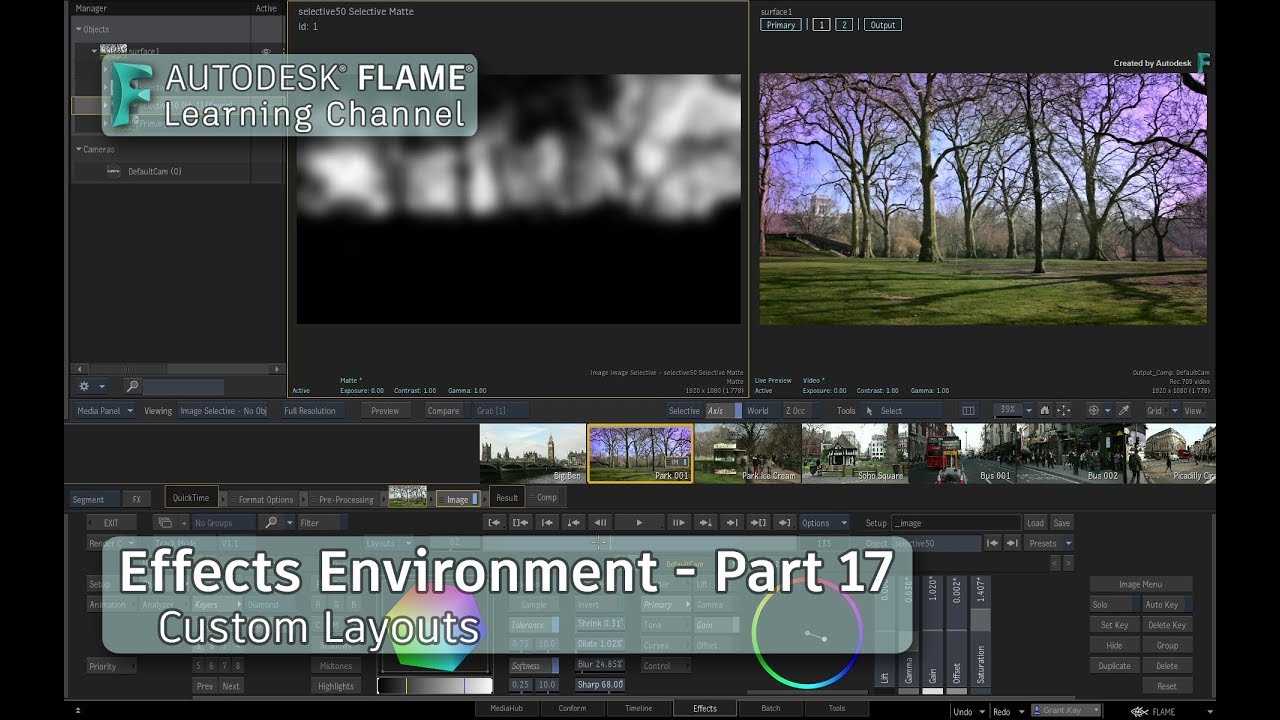Toggle the Axis button
The width and height of the screenshot is (1280, 720).
click(x=724, y=410)
